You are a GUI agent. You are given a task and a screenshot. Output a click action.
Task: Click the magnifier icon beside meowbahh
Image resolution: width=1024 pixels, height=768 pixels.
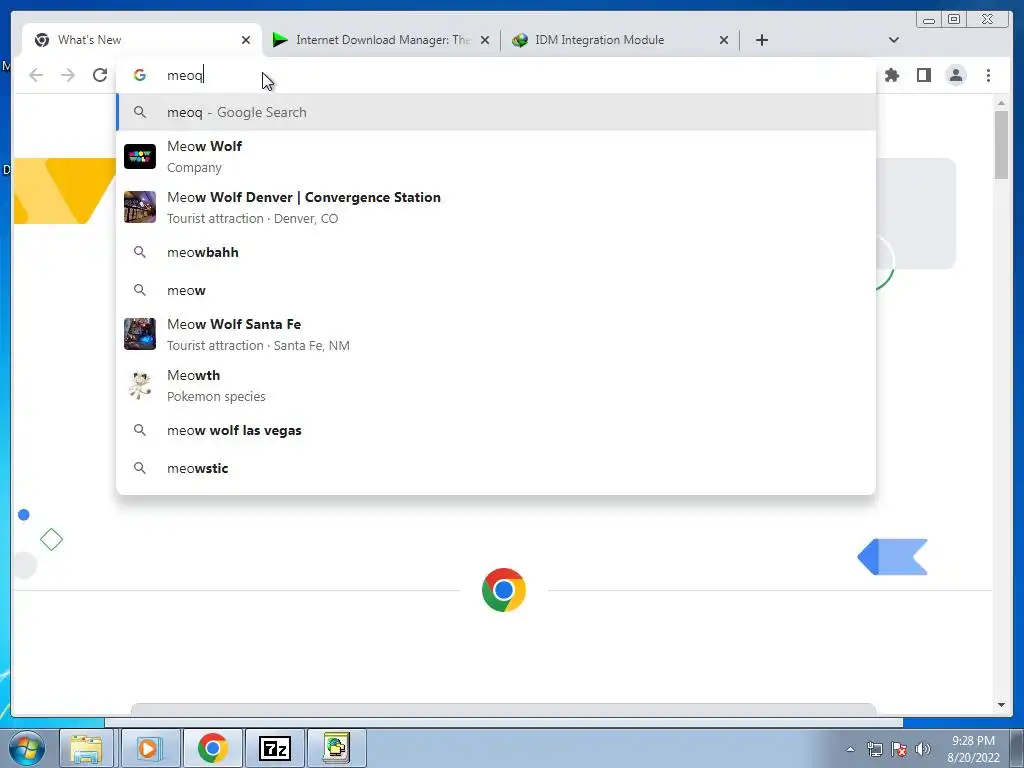point(140,252)
